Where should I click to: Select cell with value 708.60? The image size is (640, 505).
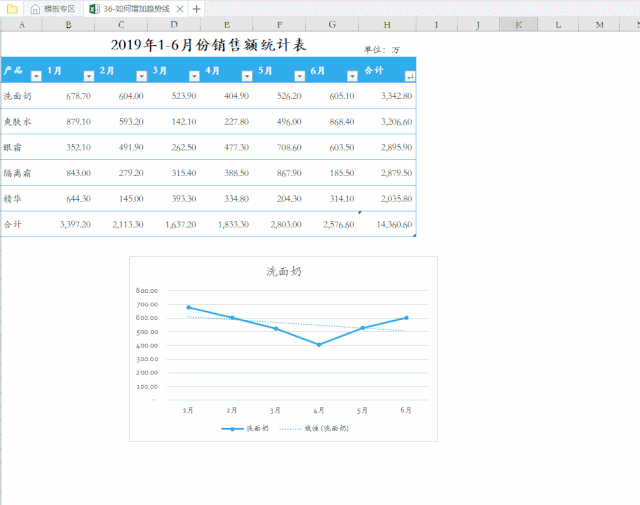pos(279,147)
